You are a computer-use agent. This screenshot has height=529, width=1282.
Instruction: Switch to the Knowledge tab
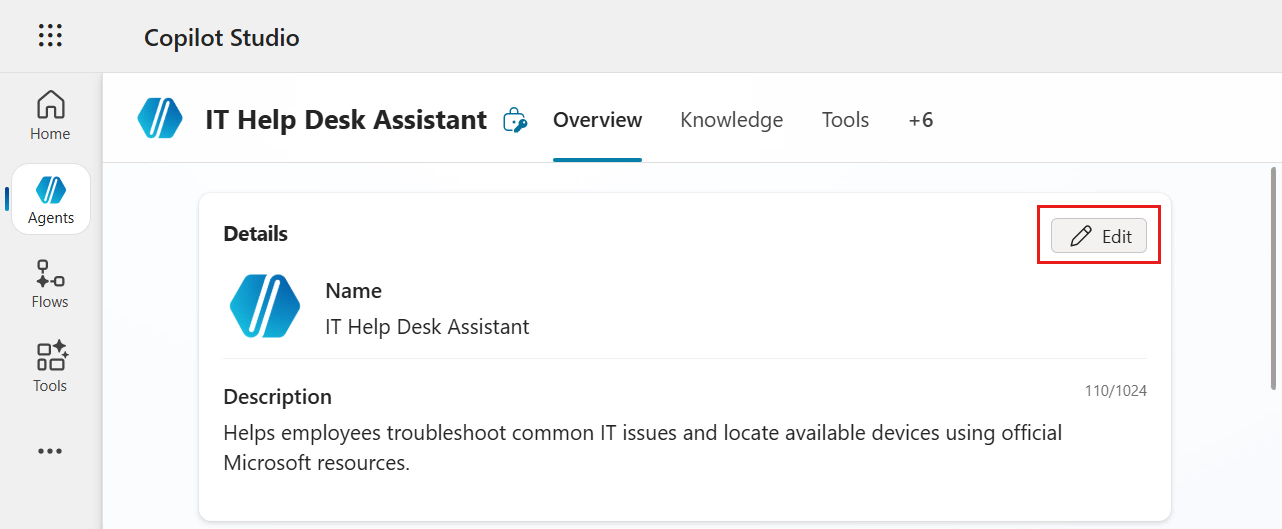[x=731, y=120]
